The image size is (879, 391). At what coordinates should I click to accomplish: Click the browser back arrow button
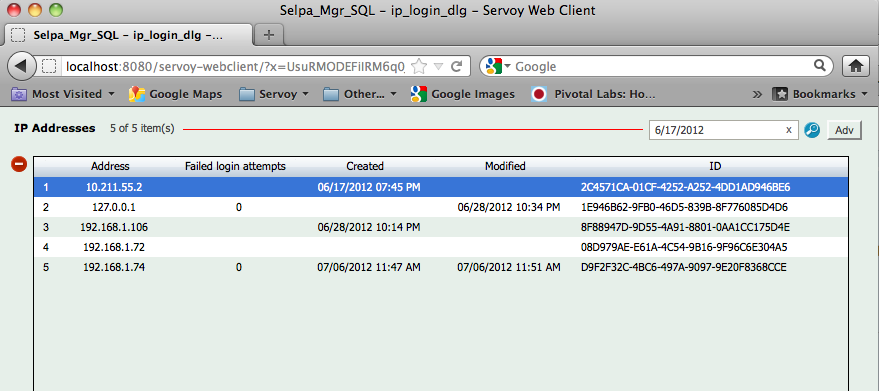21,66
